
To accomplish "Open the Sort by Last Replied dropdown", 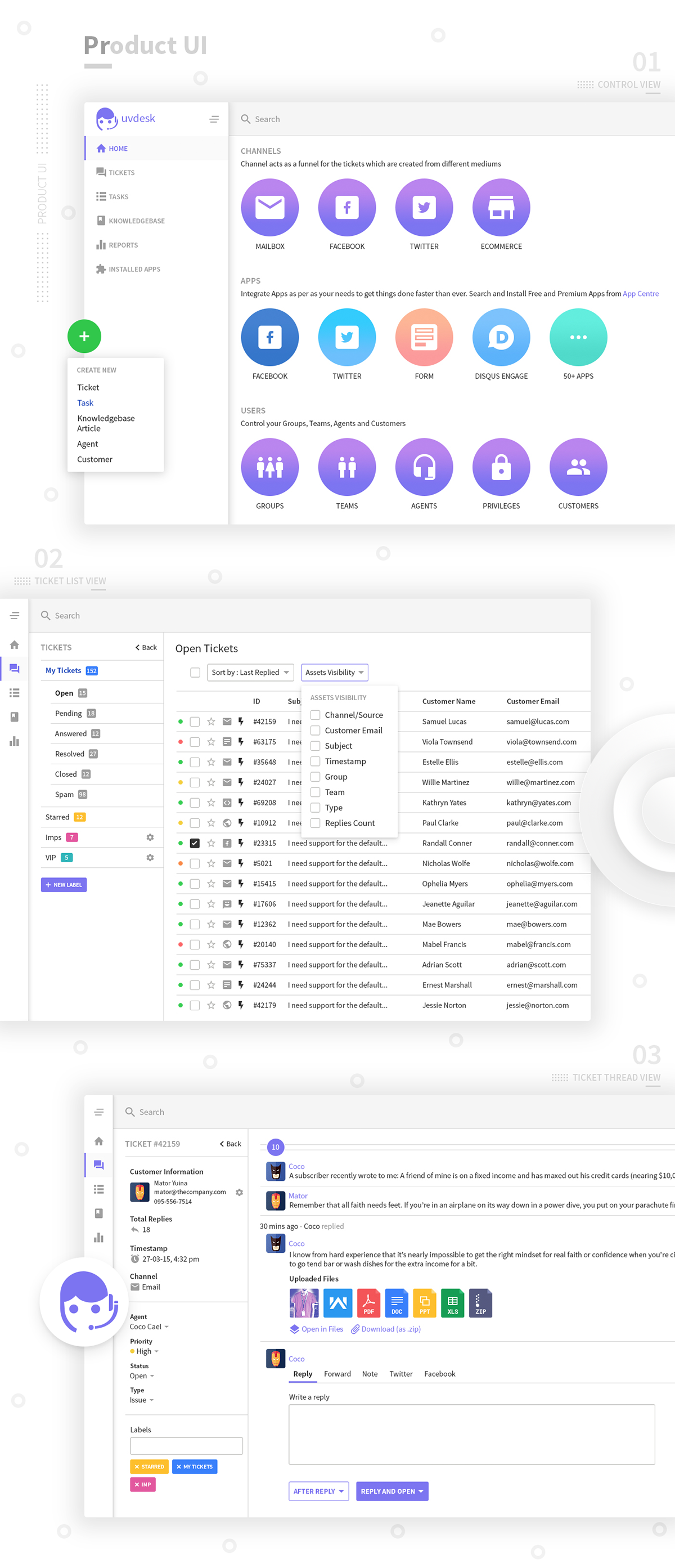I will [250, 672].
